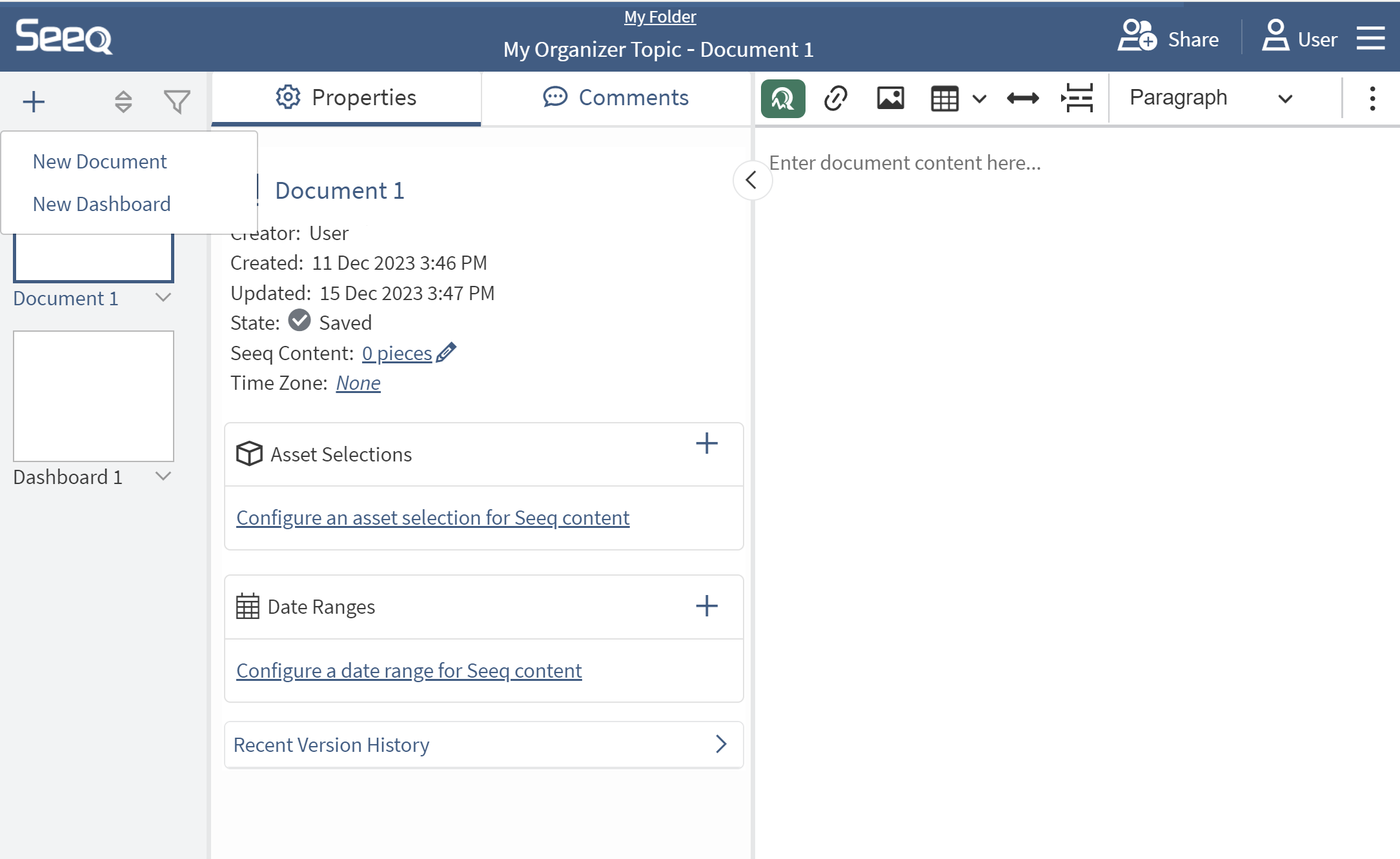Click the three-dot more options icon
Image resolution: width=1400 pixels, height=859 pixels.
1372,99
